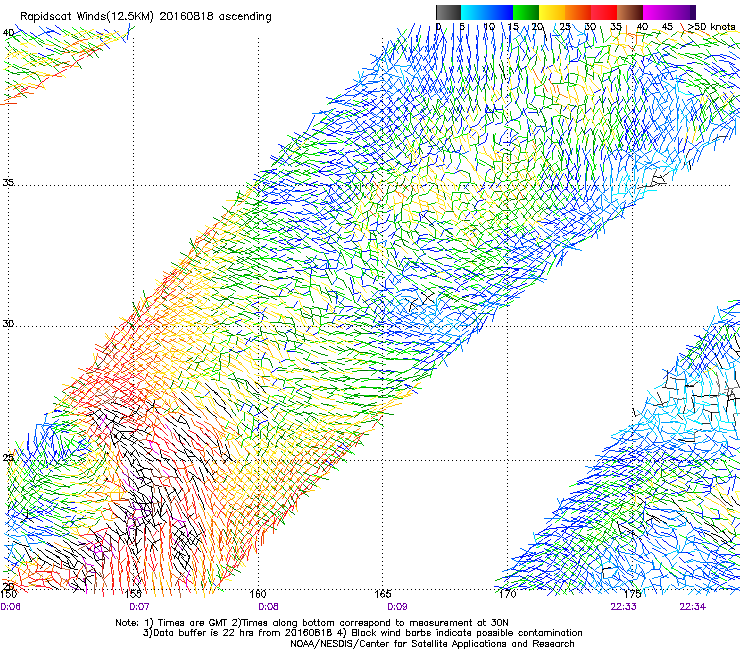The height and width of the screenshot is (650, 740).
Task: Click the title 'Rapidscat Winds(12.5KM) 20160818 ascending'
Action: click(146, 17)
